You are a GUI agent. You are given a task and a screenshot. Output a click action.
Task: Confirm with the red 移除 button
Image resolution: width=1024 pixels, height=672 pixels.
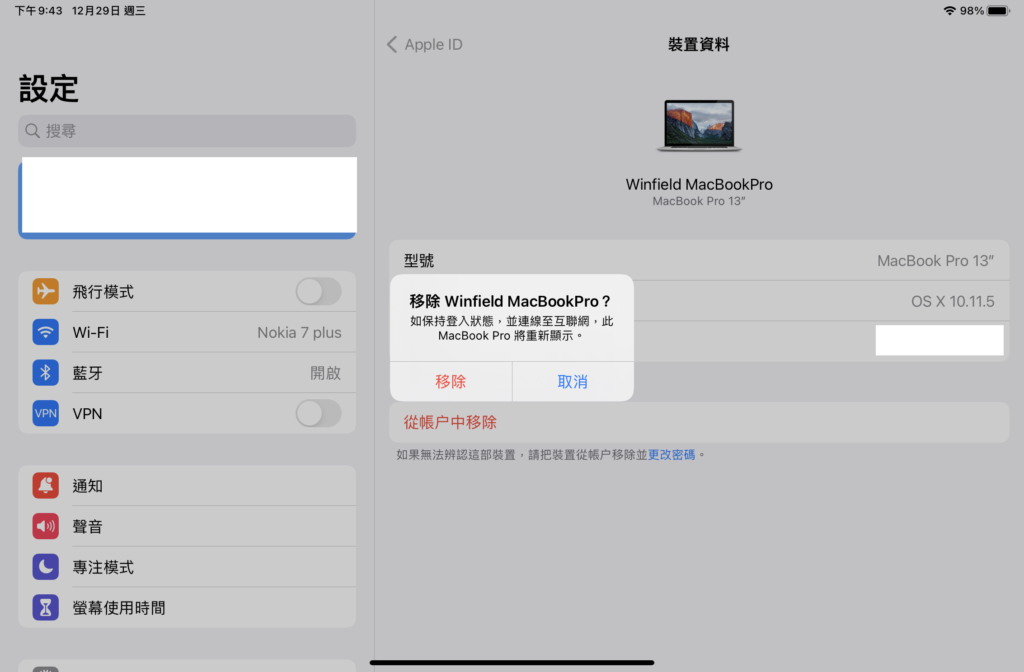click(451, 381)
